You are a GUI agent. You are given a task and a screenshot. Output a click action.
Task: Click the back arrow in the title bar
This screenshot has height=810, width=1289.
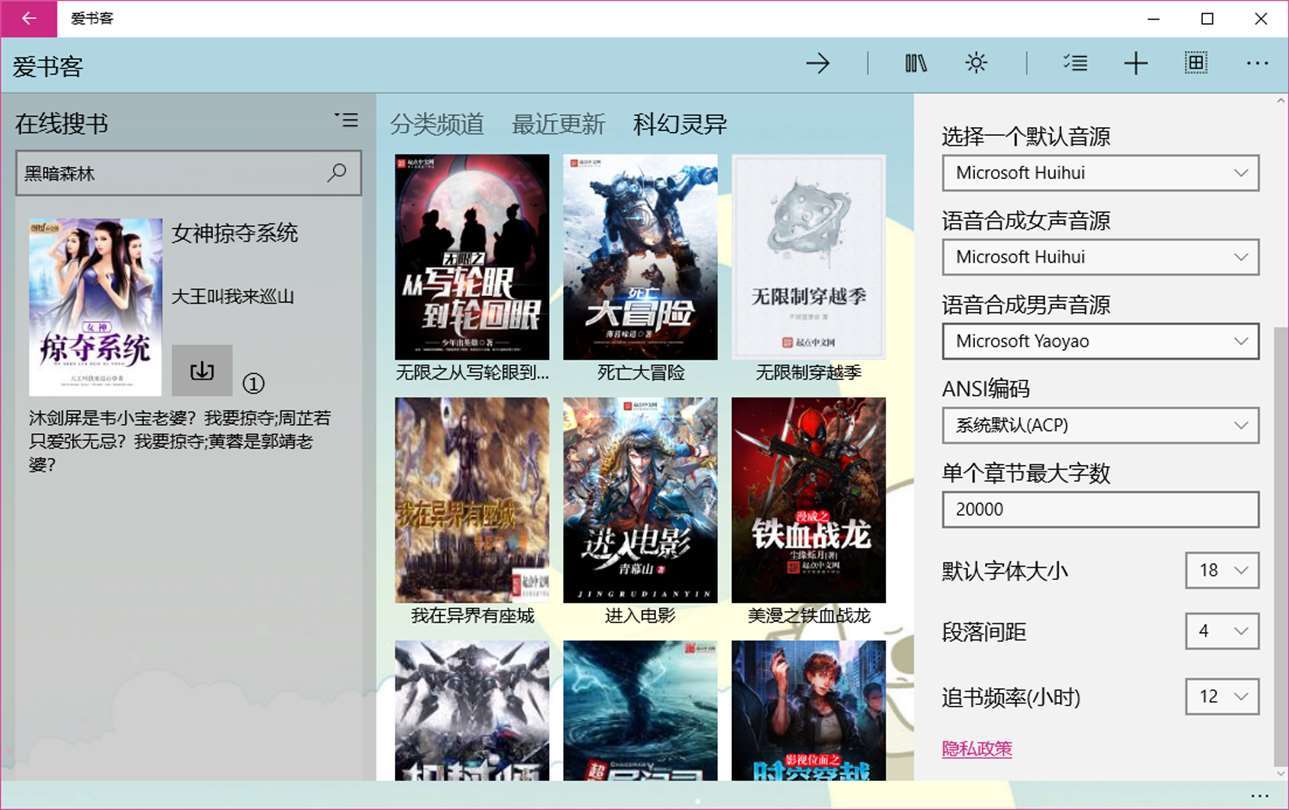[x=28, y=19]
